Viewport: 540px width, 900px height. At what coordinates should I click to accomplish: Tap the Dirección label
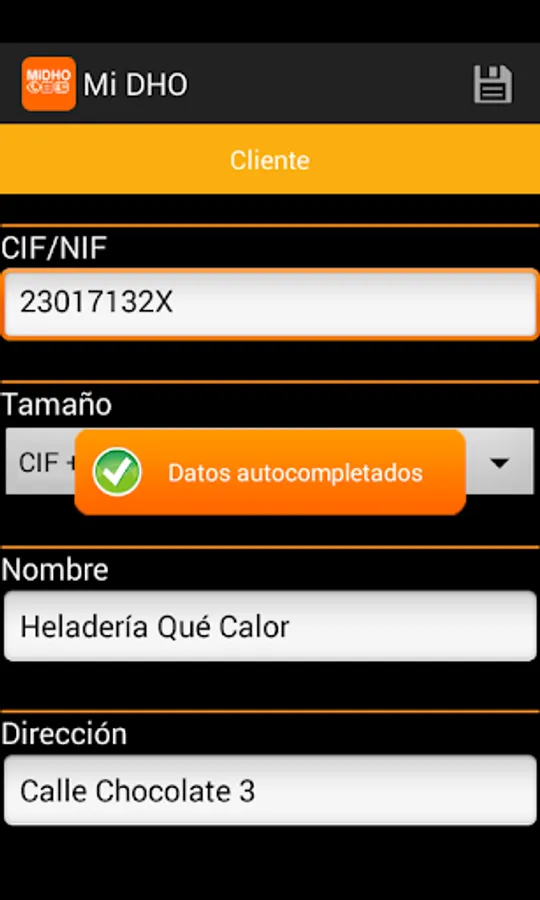coord(64,734)
